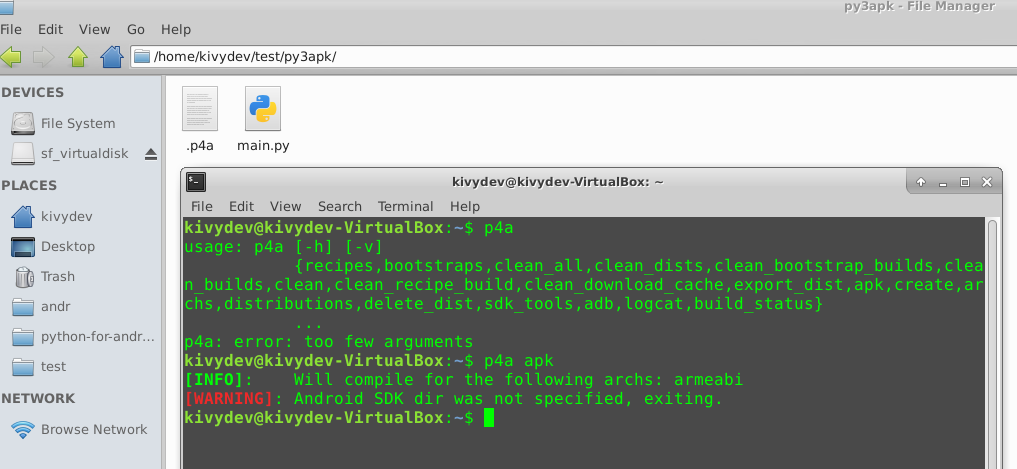Close the terminal window
Viewport: 1017px width, 469px height.
[987, 183]
